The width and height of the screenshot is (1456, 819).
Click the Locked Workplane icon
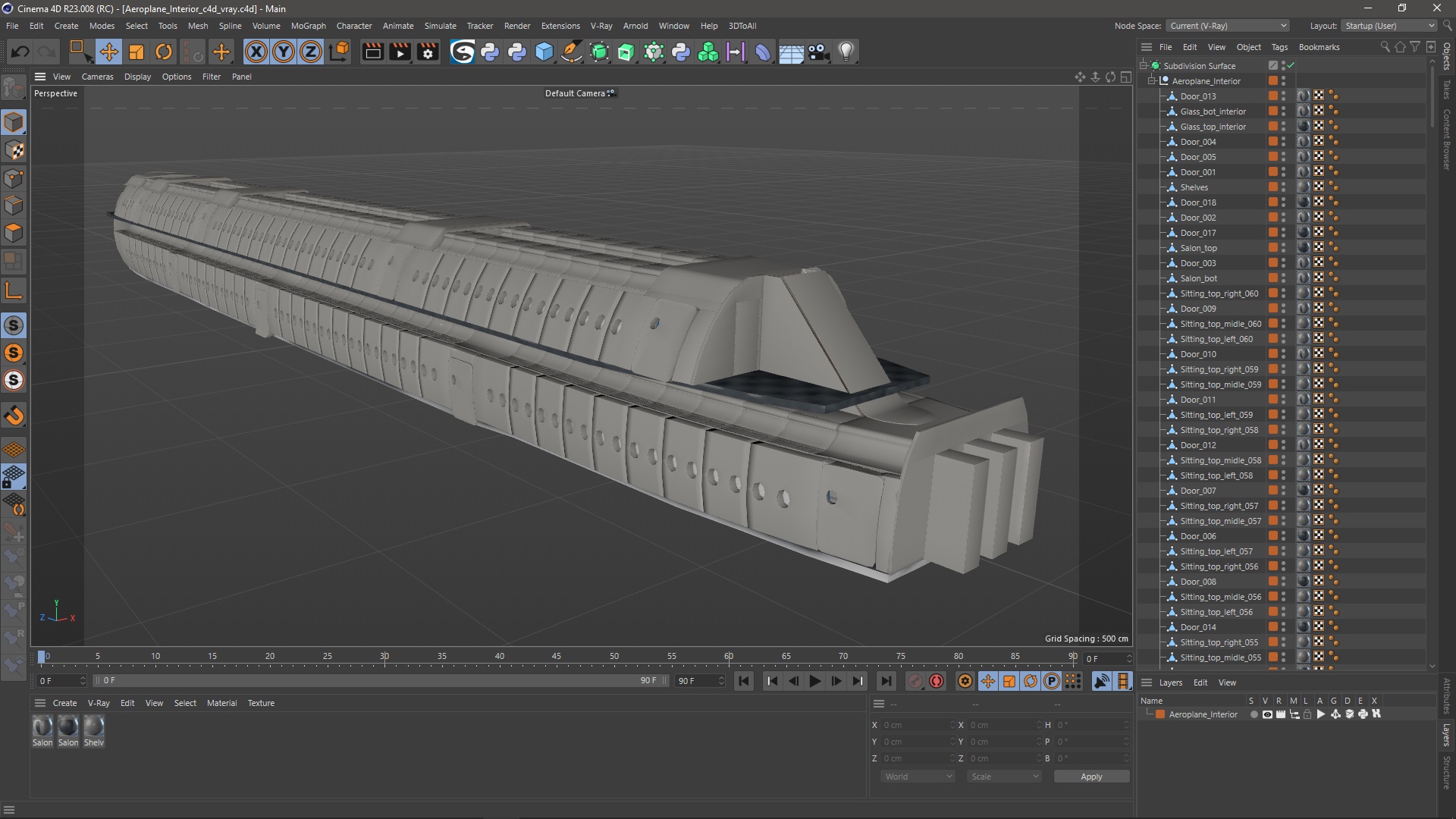(x=14, y=477)
